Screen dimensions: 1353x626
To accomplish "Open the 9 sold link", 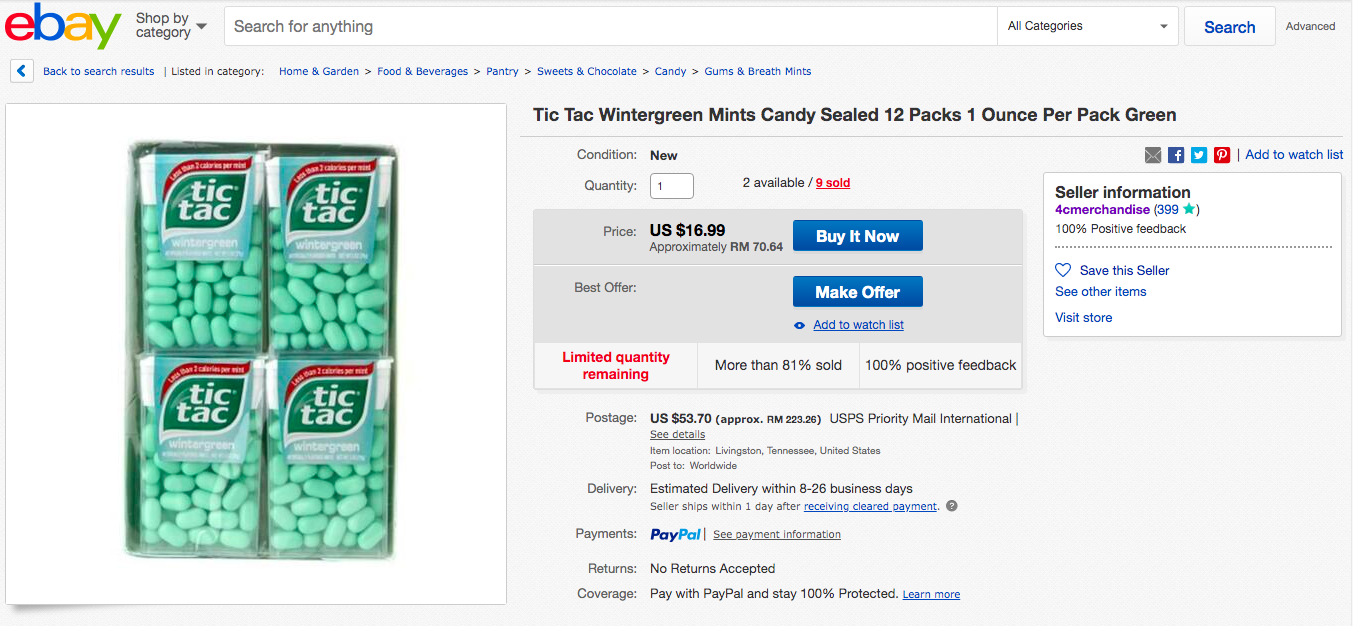I will click(832, 183).
